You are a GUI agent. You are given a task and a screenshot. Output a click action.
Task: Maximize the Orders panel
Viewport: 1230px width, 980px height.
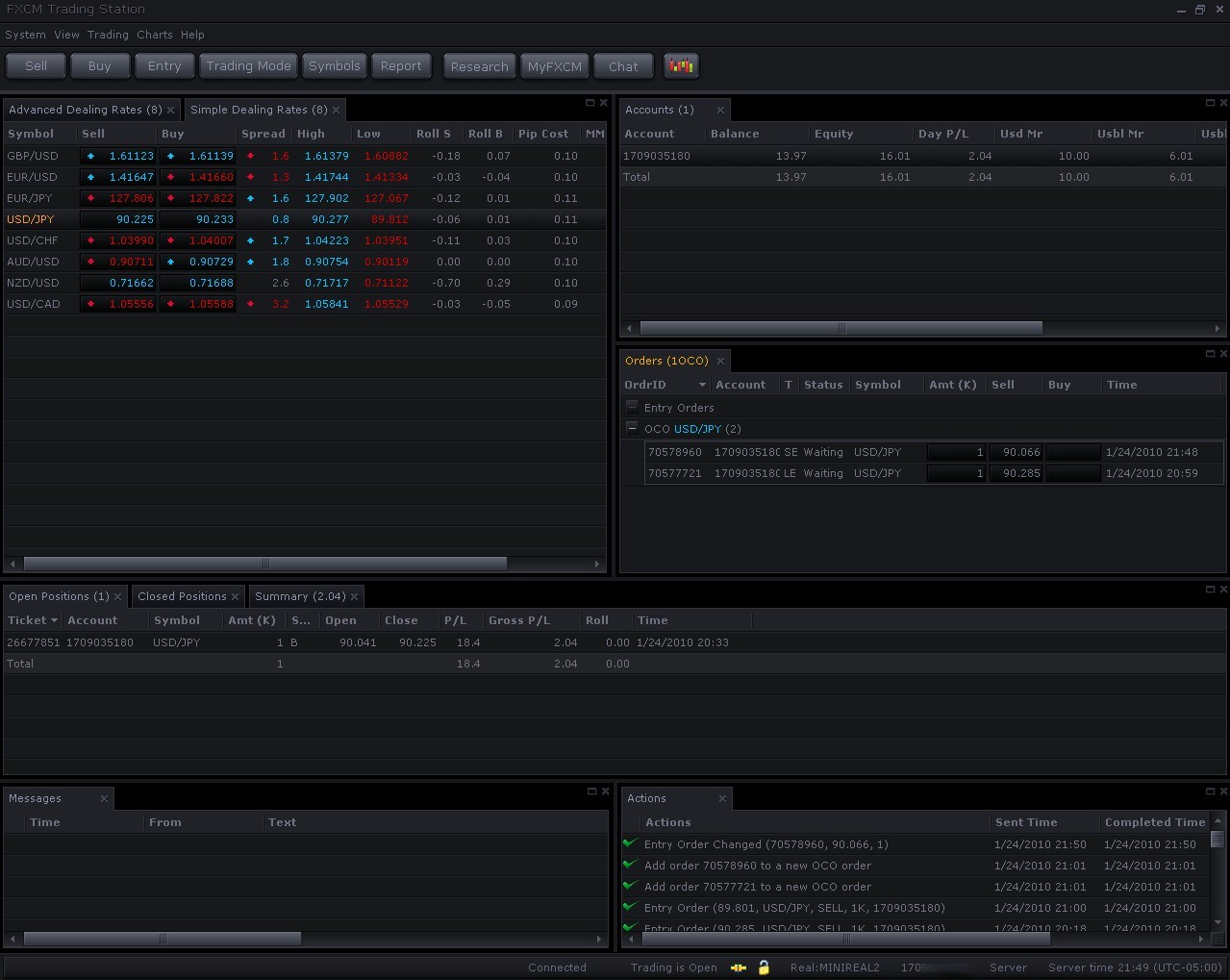click(x=1211, y=354)
